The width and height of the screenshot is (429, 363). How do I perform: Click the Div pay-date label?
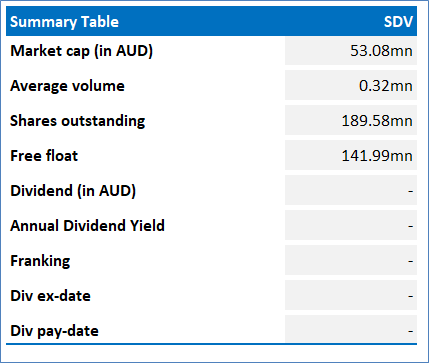coord(54,331)
